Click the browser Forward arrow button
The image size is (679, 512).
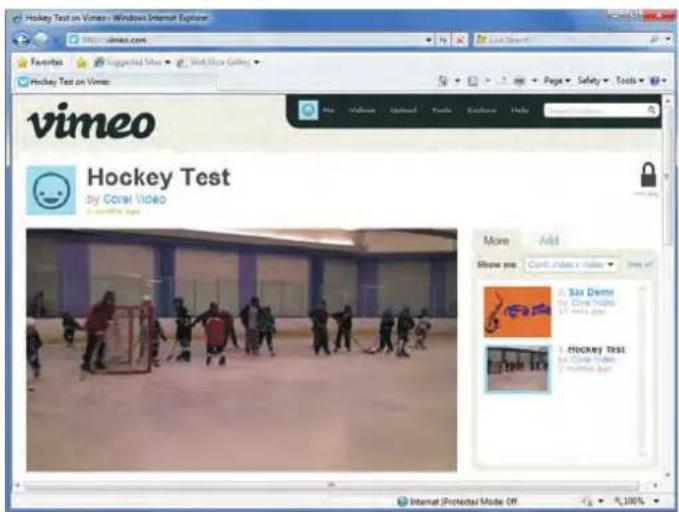coord(41,40)
